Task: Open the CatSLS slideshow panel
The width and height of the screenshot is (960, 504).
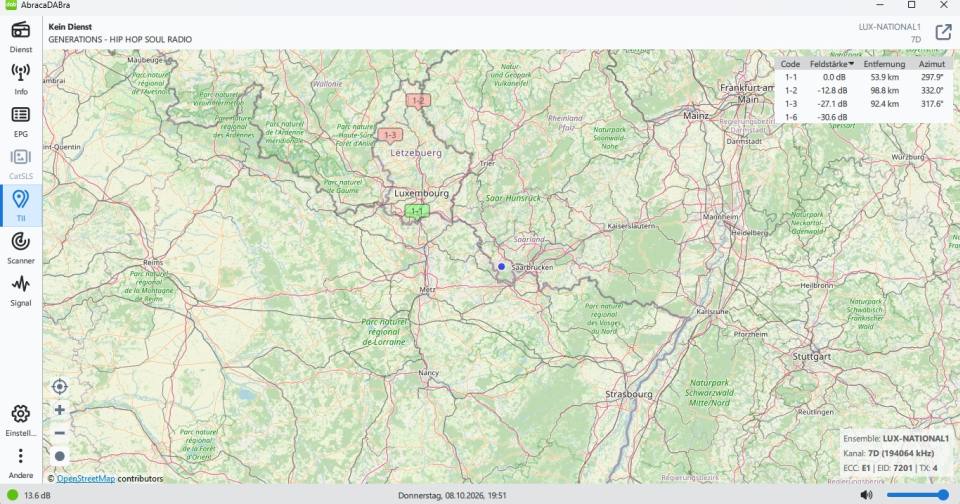Action: click(x=21, y=164)
